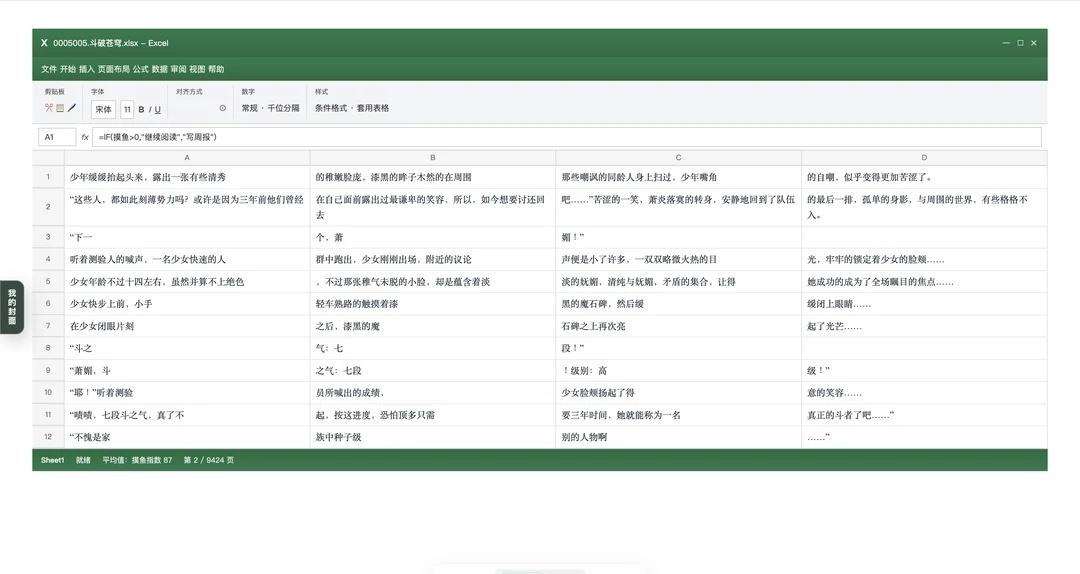Open the 公式 menu
Screen dimensions: 1080x574
tap(141, 69)
